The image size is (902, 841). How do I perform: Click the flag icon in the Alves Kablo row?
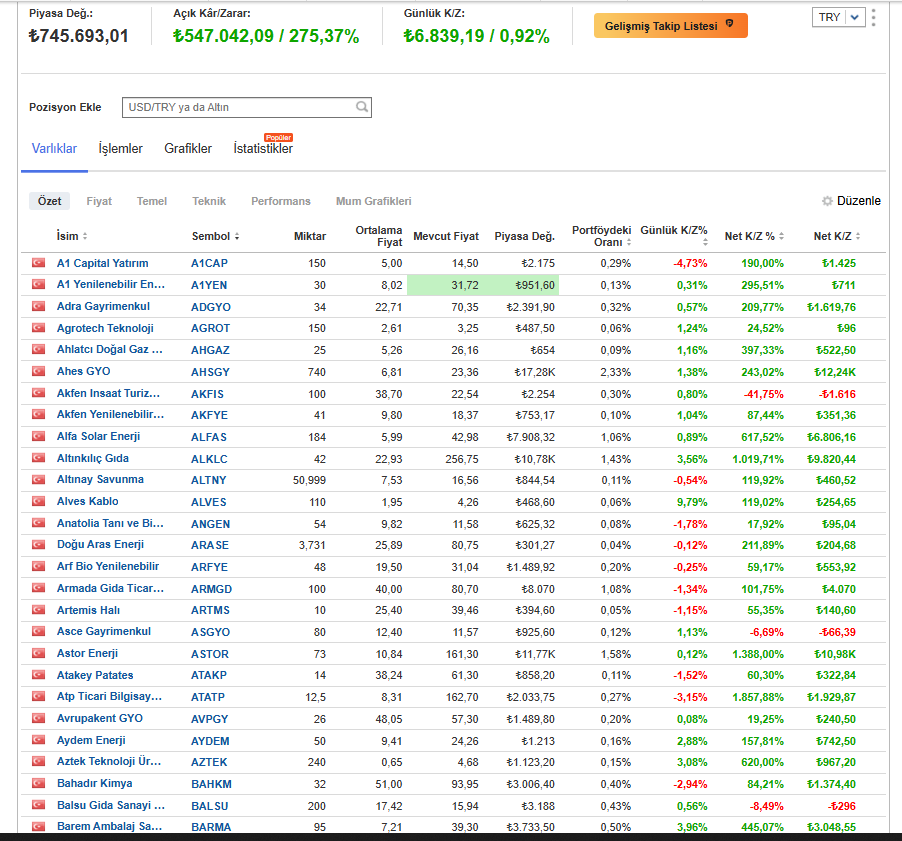coord(39,501)
